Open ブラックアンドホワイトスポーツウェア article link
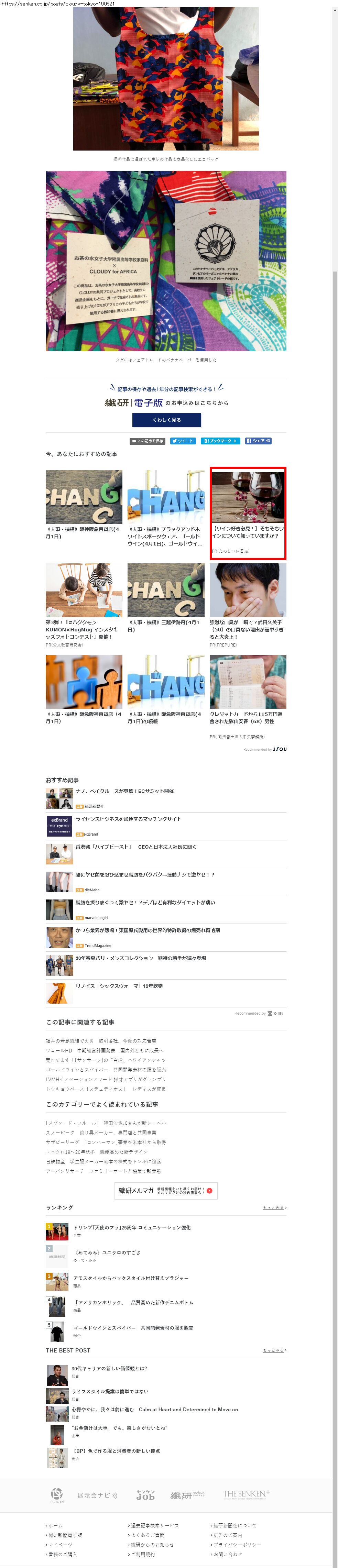The height and width of the screenshot is (1568, 338). pyautogui.click(x=165, y=536)
